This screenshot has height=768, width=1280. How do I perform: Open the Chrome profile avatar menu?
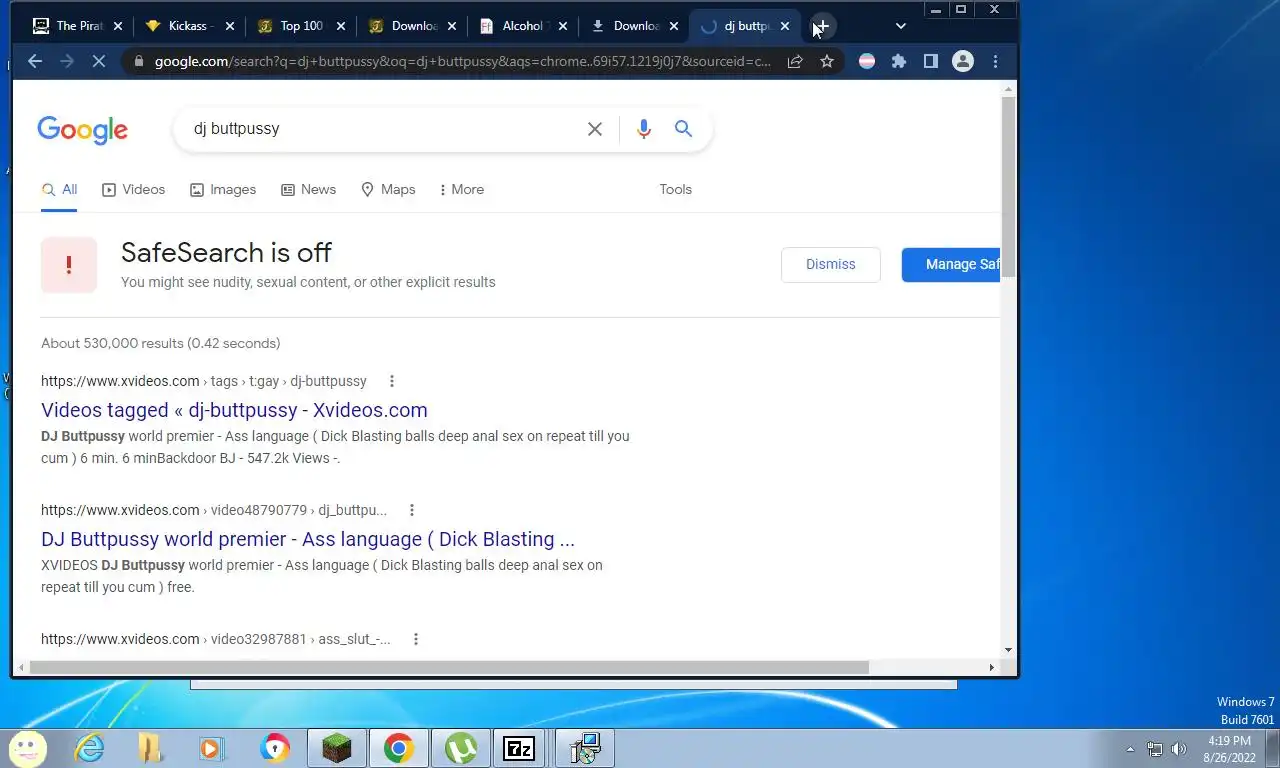pyautogui.click(x=963, y=61)
